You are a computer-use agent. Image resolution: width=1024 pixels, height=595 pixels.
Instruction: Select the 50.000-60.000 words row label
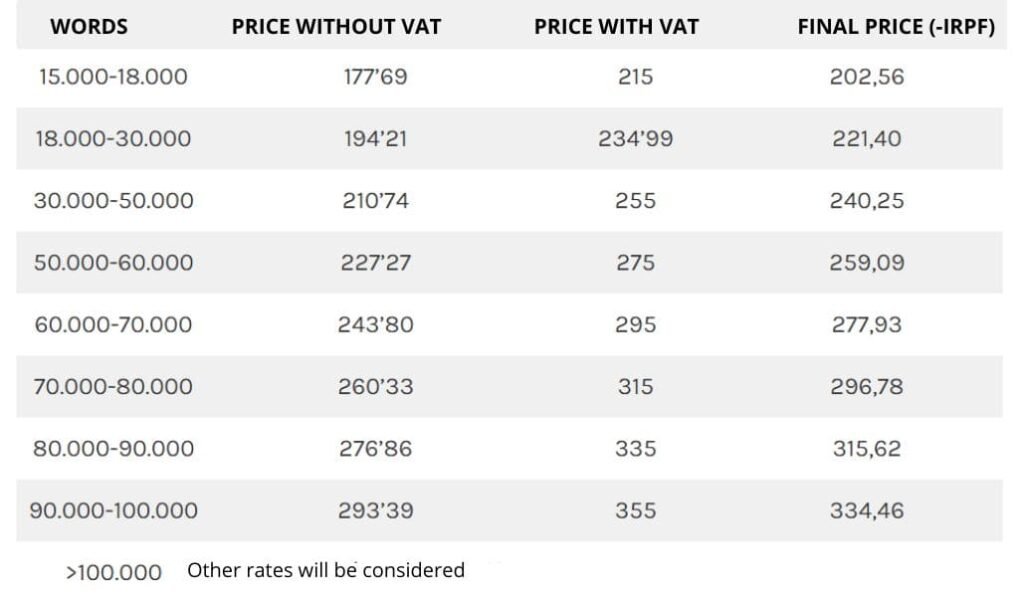pos(113,263)
